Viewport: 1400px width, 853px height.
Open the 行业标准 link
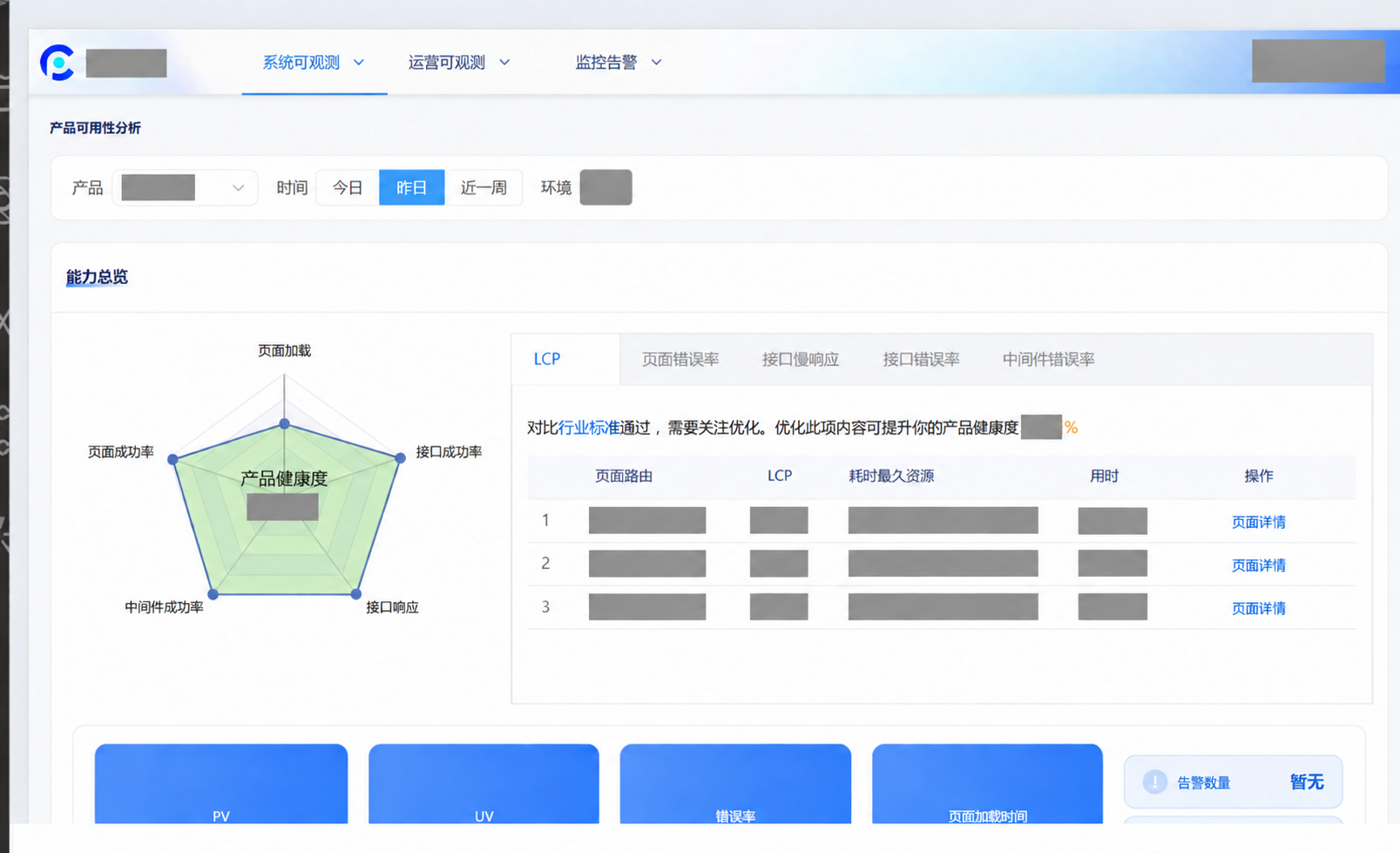pos(589,428)
